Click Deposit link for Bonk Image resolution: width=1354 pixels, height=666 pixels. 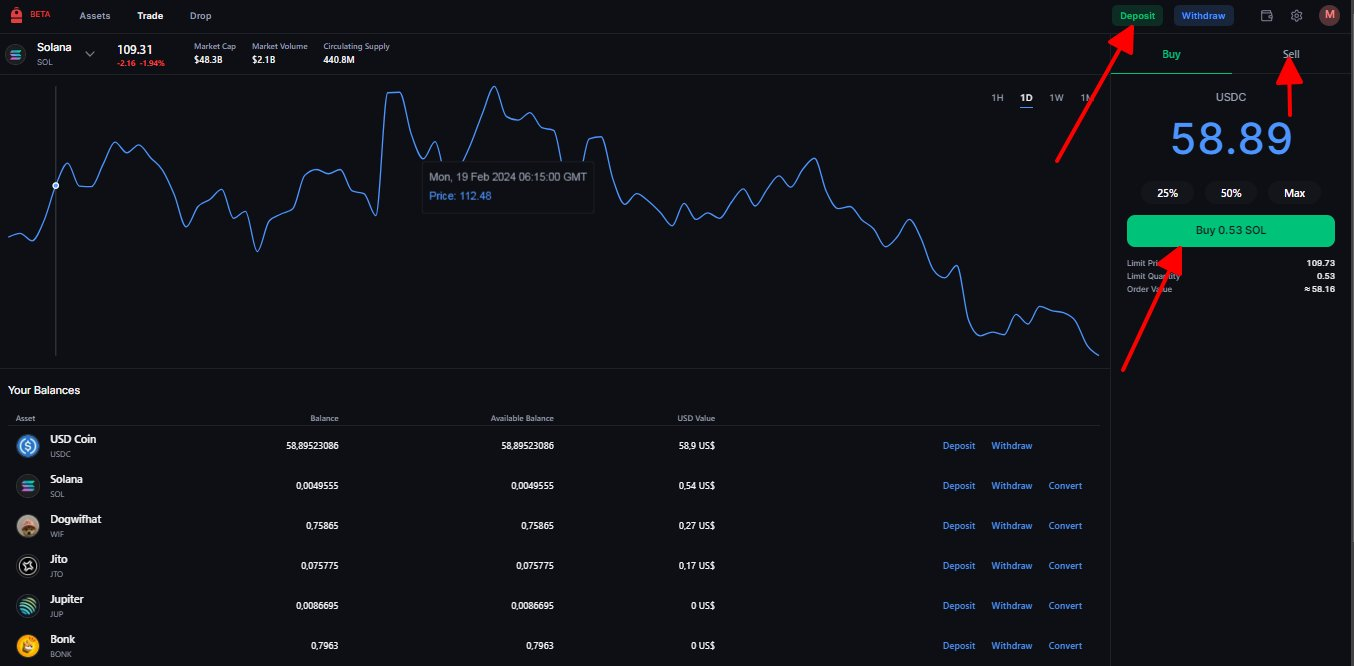click(x=958, y=646)
